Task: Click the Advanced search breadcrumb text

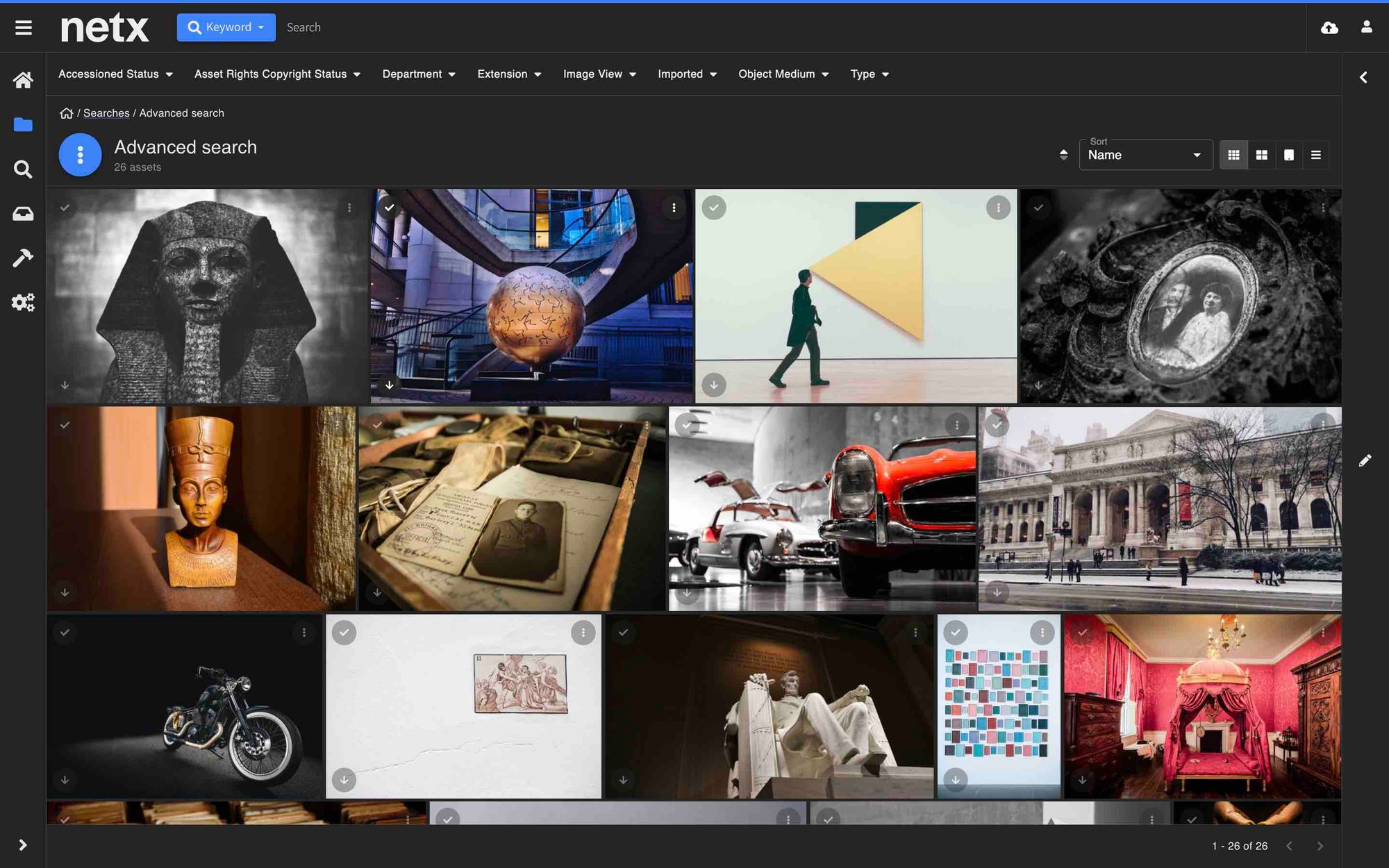Action: [x=181, y=113]
